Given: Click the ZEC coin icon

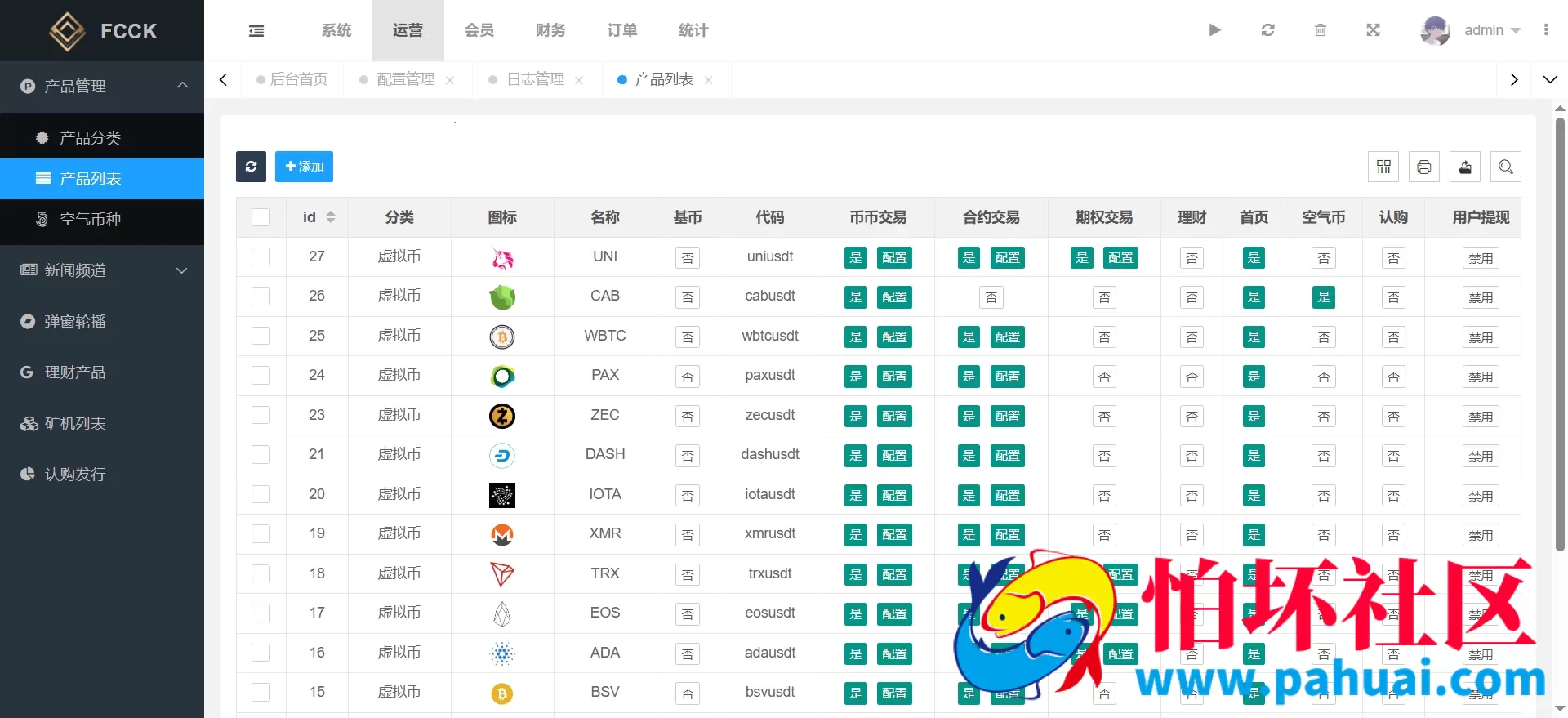Looking at the screenshot, I should point(502,416).
